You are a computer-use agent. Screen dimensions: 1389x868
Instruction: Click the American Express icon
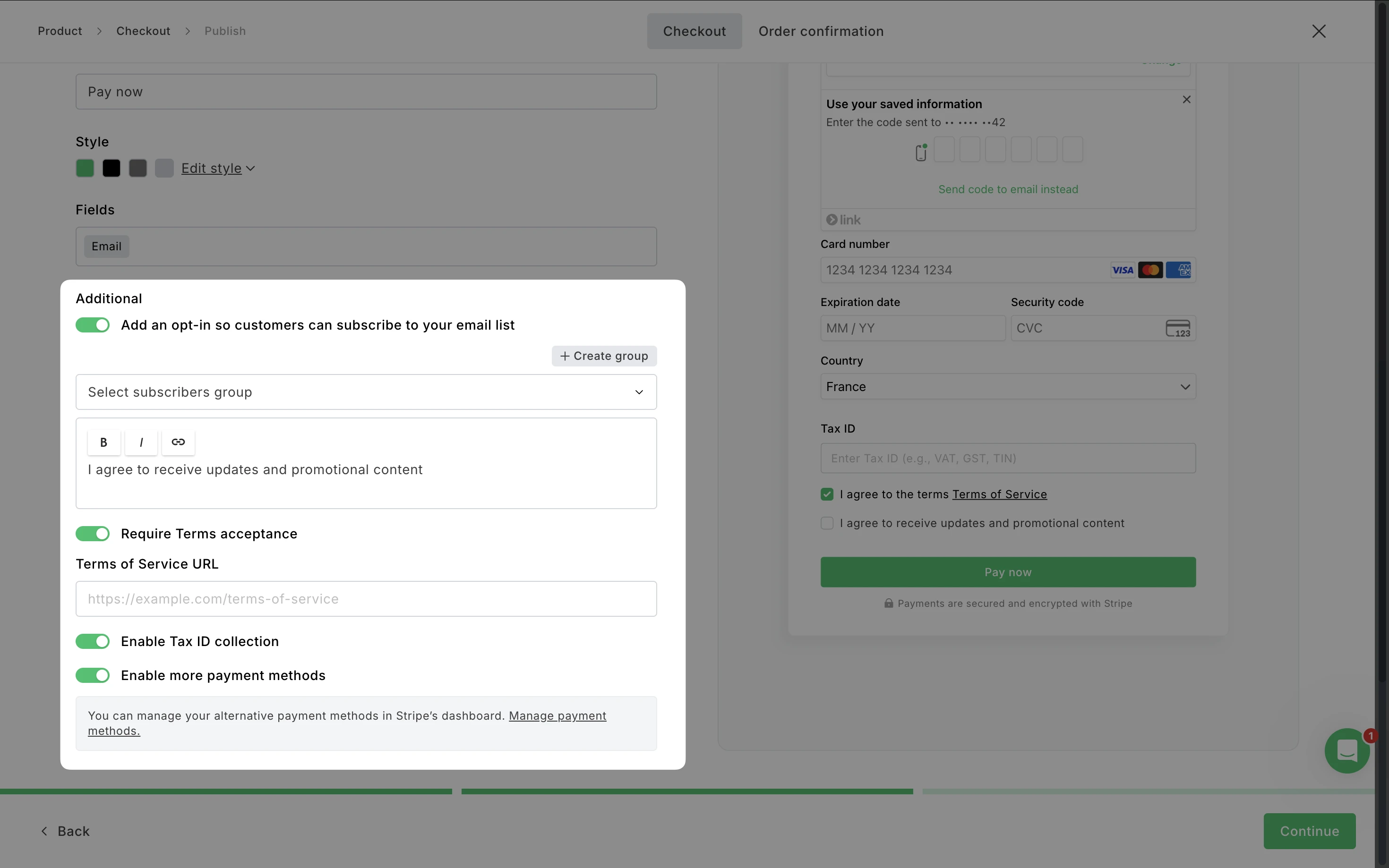point(1178,270)
